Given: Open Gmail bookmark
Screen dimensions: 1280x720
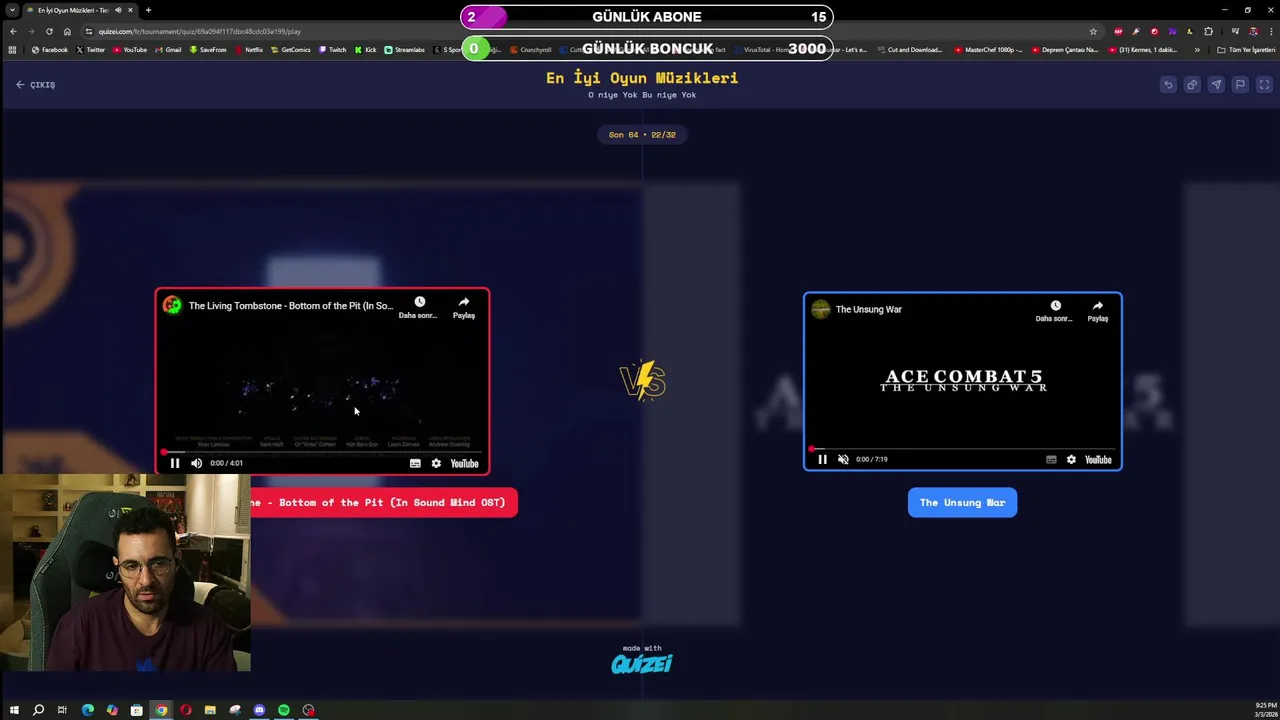Looking at the screenshot, I should point(168,49).
